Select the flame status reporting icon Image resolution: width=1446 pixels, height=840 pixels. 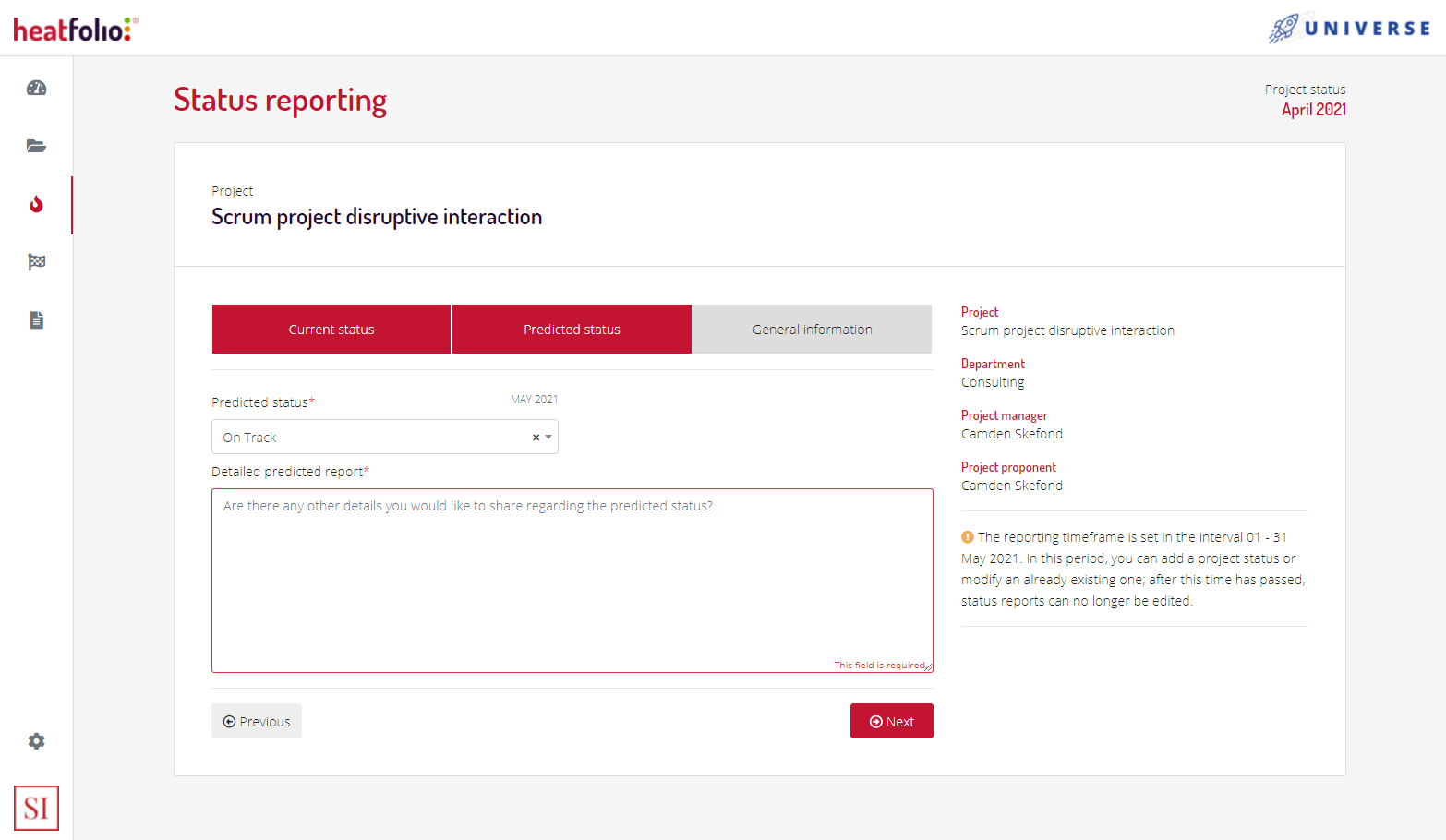pos(36,205)
